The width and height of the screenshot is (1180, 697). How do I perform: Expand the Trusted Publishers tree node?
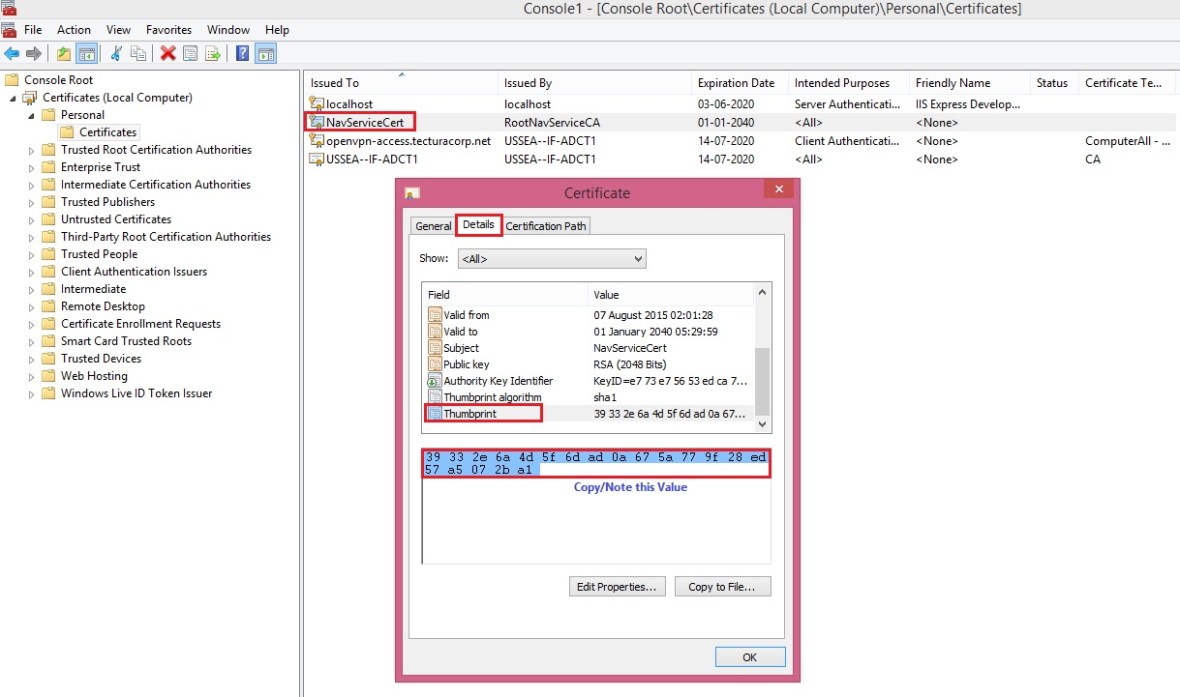pos(31,202)
